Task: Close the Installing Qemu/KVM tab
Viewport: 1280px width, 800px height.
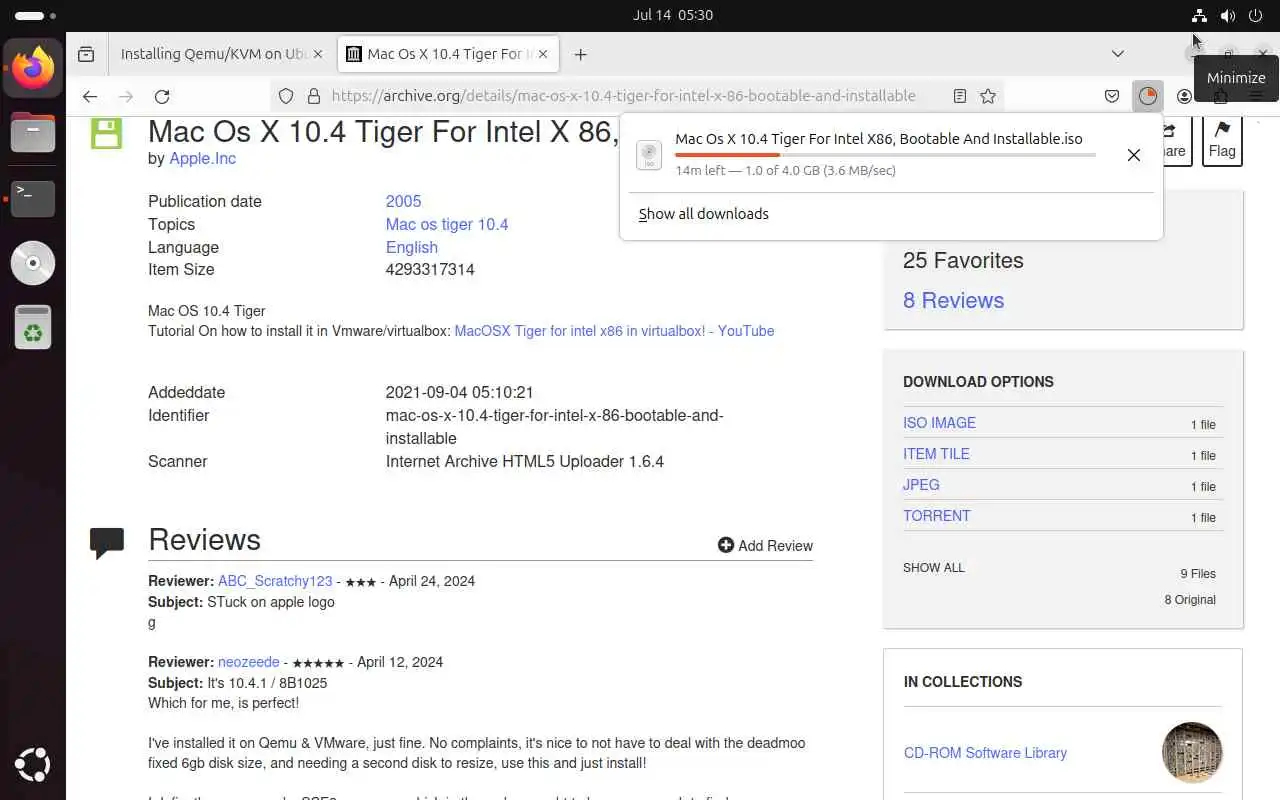Action: 318,54
